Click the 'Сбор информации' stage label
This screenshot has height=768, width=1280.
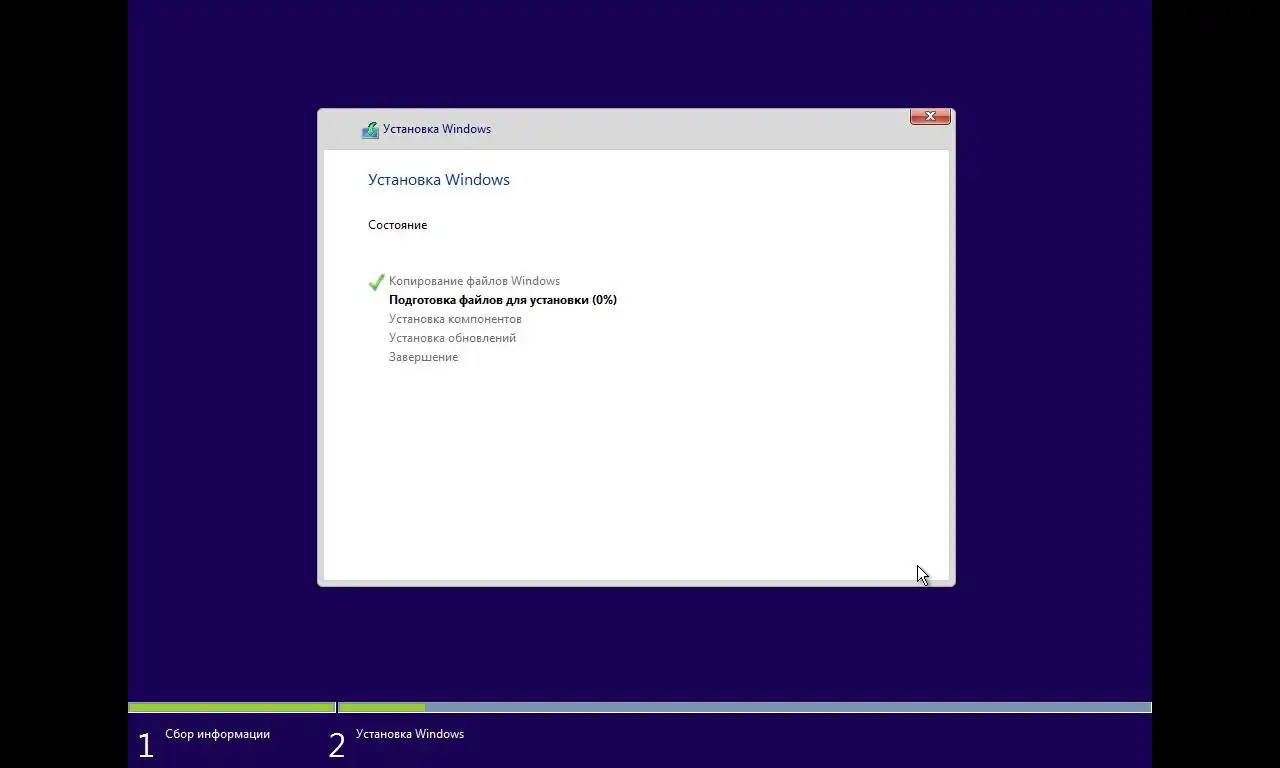click(x=217, y=734)
